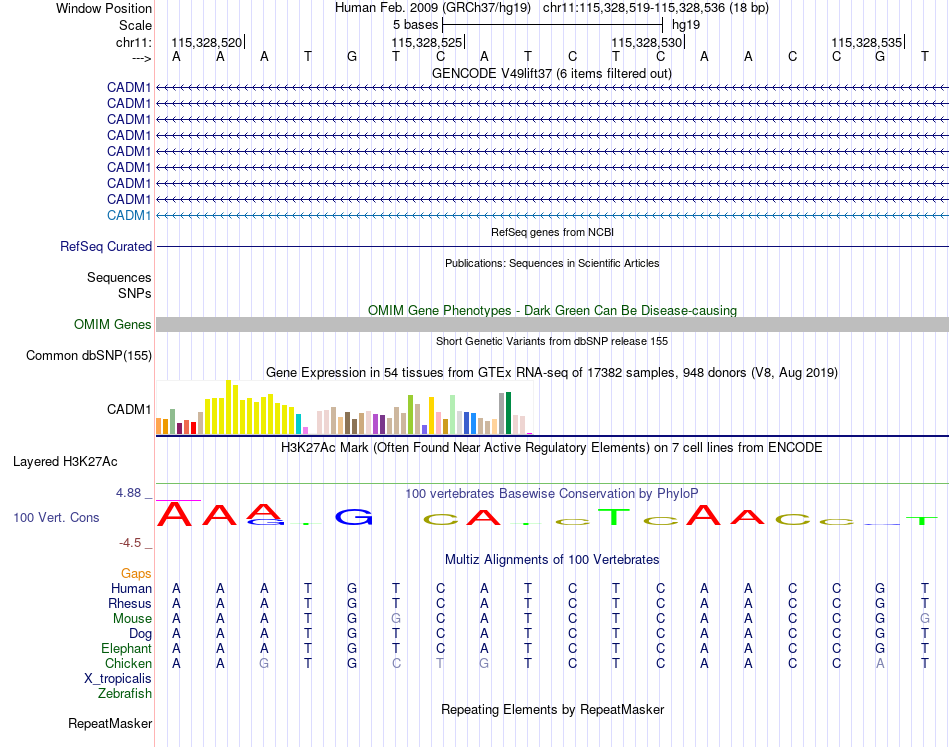Click the RefSeq Curated track label
Image resolution: width=950 pixels, height=747 pixels.
(106, 247)
